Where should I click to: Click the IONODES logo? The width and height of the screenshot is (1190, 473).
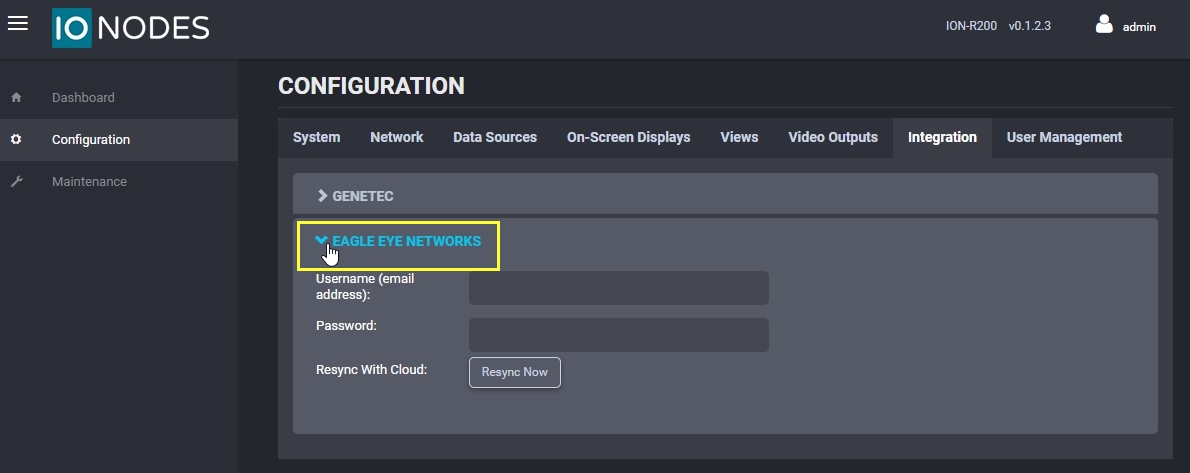(x=131, y=28)
